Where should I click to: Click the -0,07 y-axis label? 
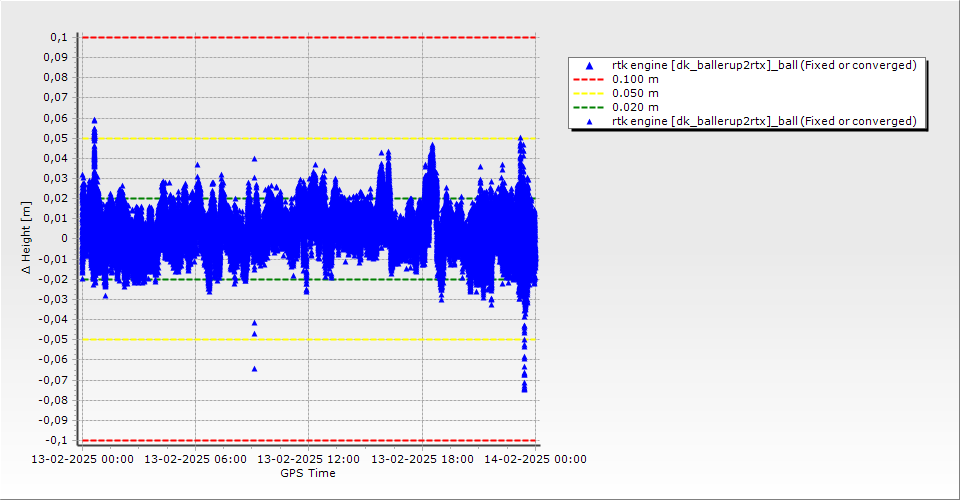pos(53,380)
